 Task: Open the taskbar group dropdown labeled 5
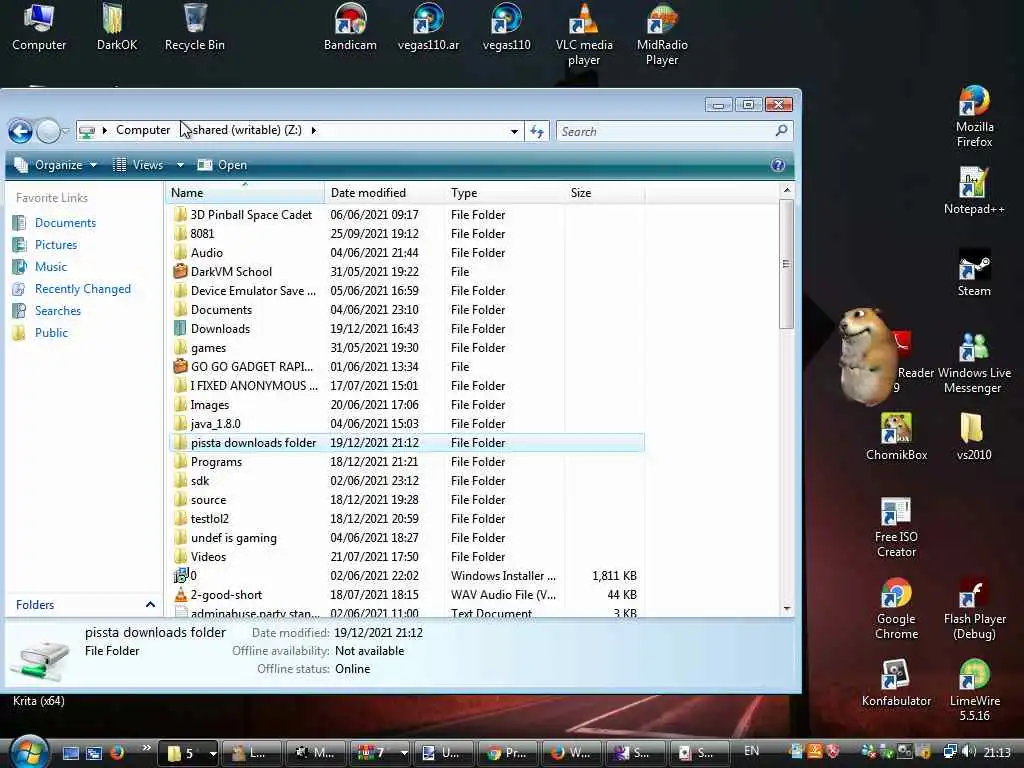point(212,754)
